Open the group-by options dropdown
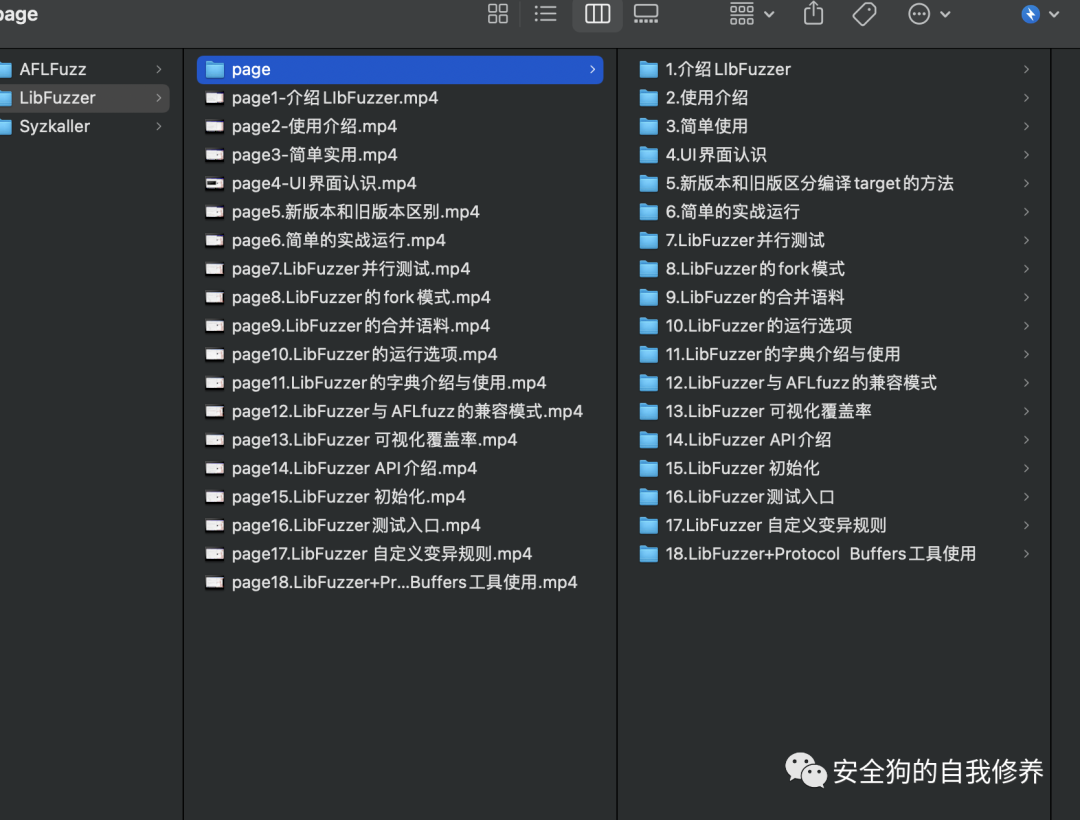This screenshot has width=1080, height=820. point(751,14)
